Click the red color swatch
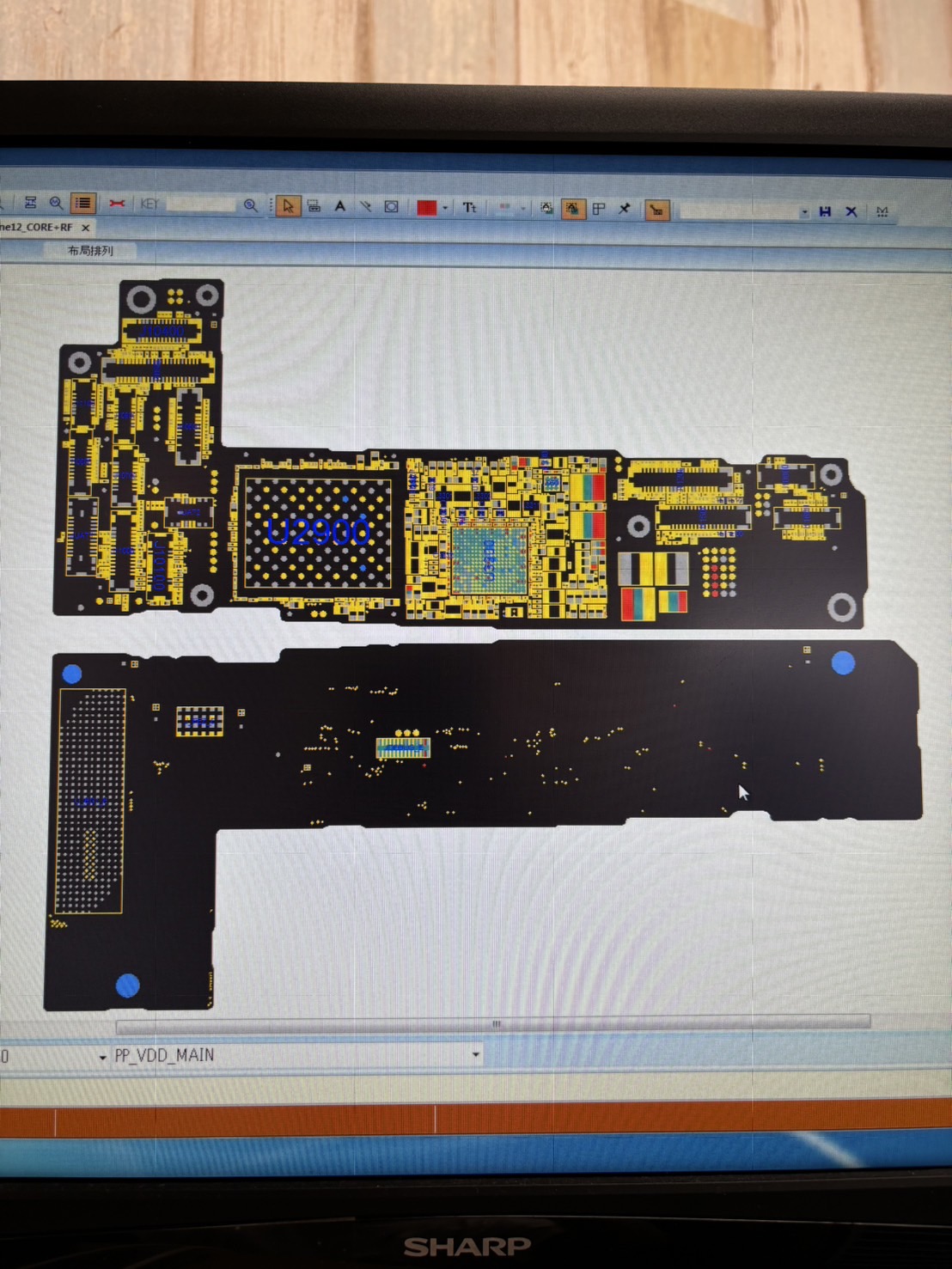 [x=426, y=207]
